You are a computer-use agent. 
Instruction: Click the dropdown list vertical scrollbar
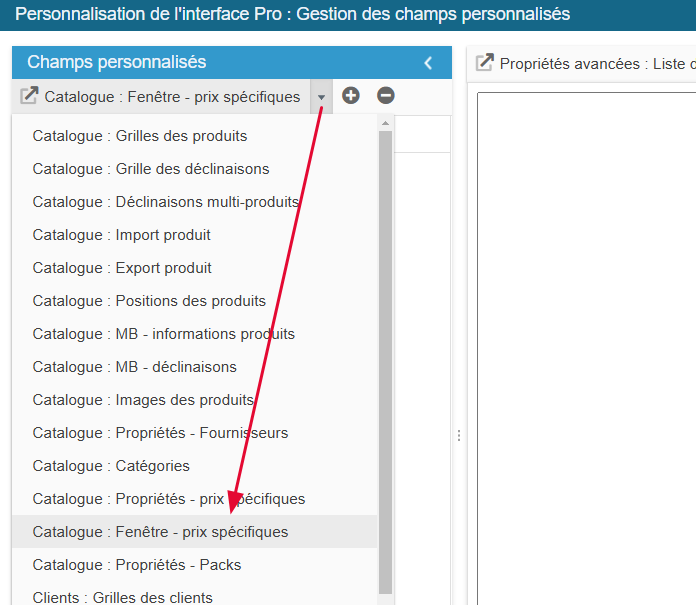[x=385, y=350]
